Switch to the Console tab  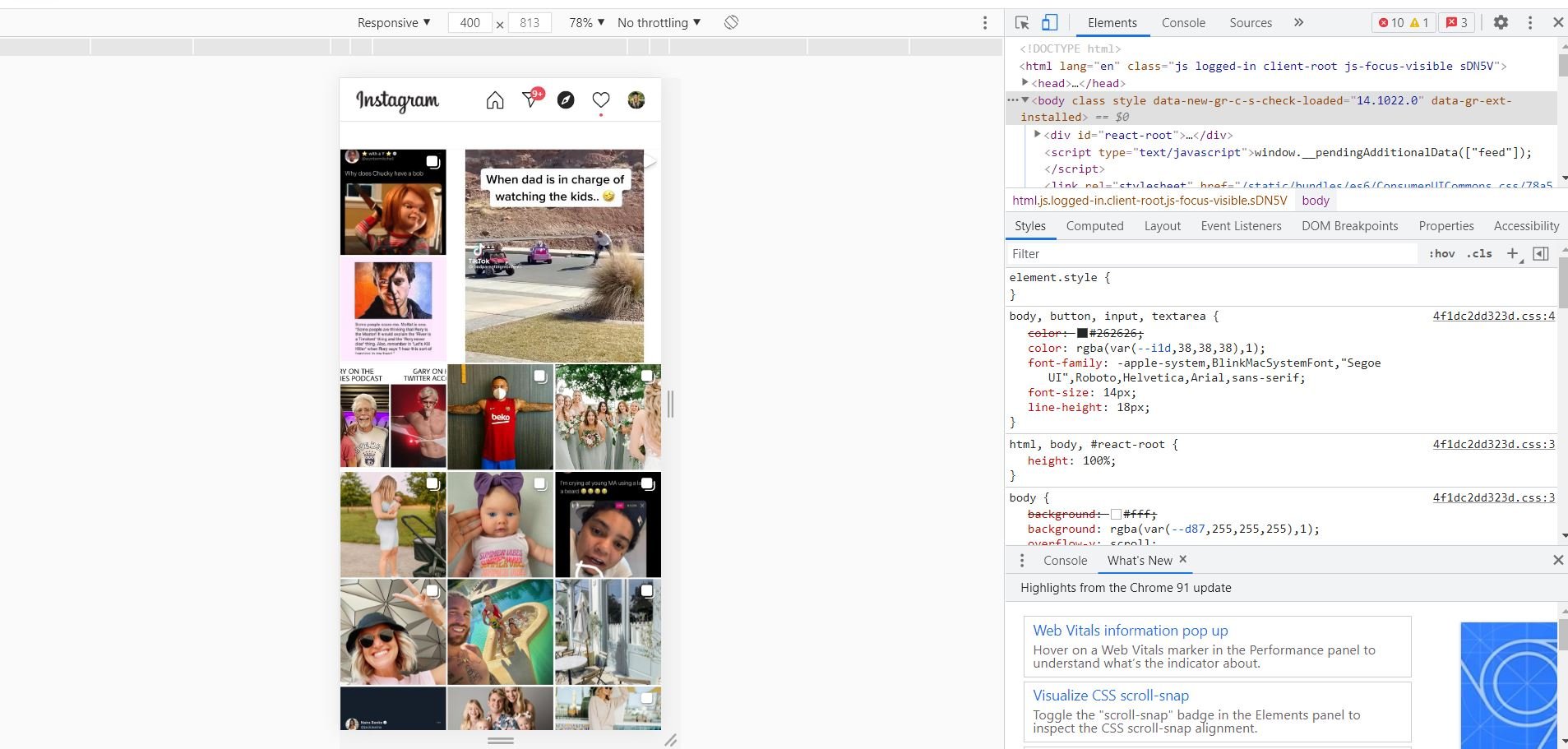(1183, 23)
